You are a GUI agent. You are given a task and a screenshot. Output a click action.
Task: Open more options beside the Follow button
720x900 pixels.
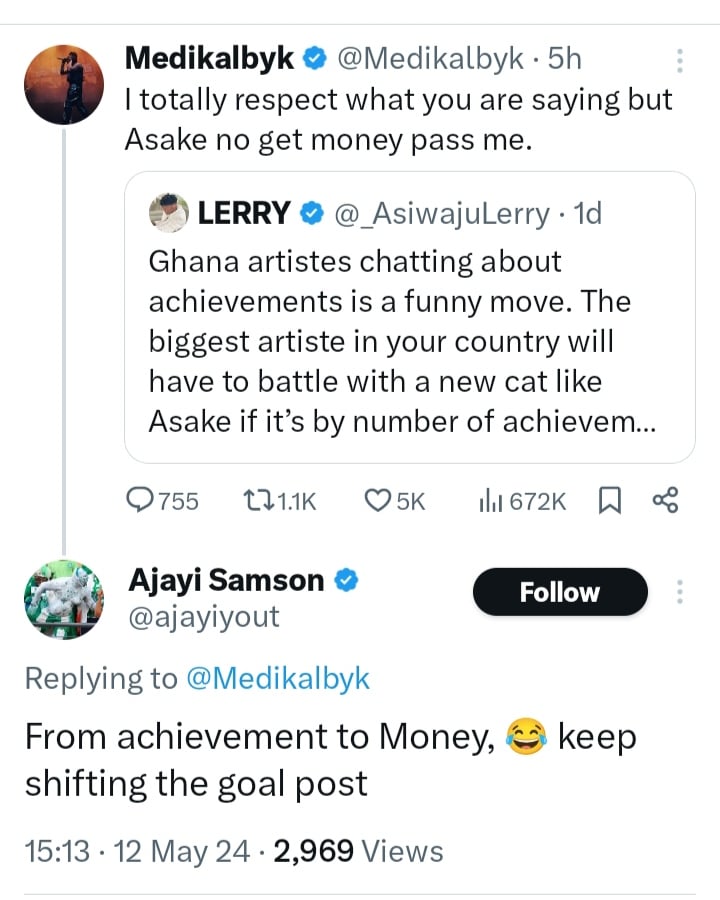coord(680,592)
